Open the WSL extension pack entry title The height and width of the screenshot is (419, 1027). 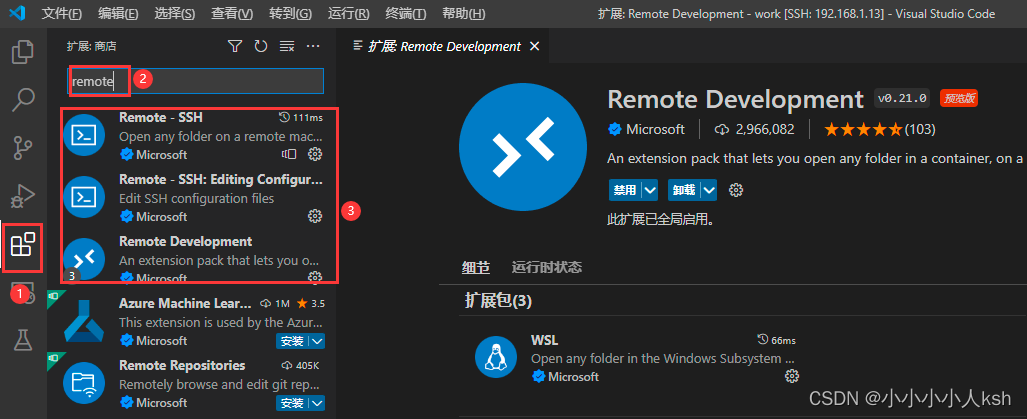pos(544,340)
